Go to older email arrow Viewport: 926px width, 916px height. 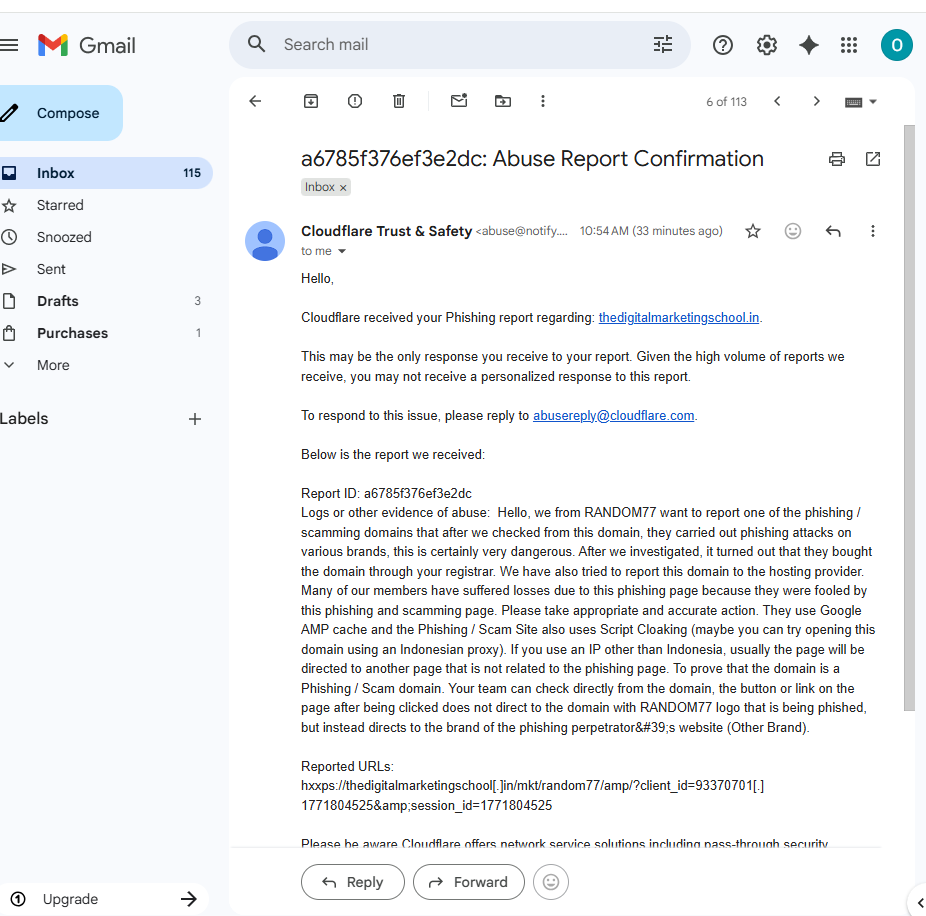[816, 101]
